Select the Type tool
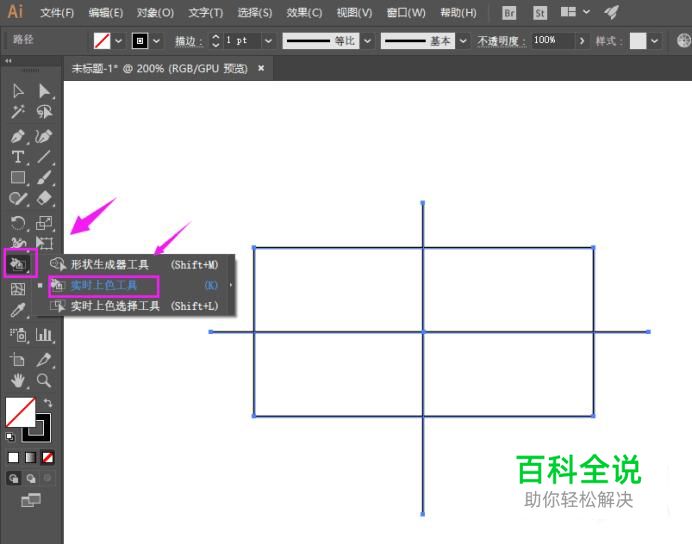Image resolution: width=692 pixels, height=544 pixels. coord(18,157)
